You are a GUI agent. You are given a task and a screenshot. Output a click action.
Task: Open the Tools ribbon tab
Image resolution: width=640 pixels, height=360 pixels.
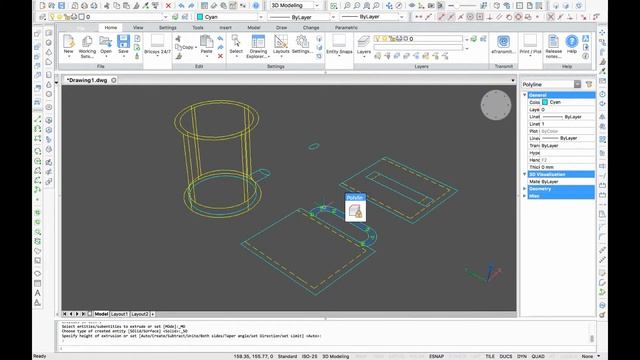click(x=198, y=27)
